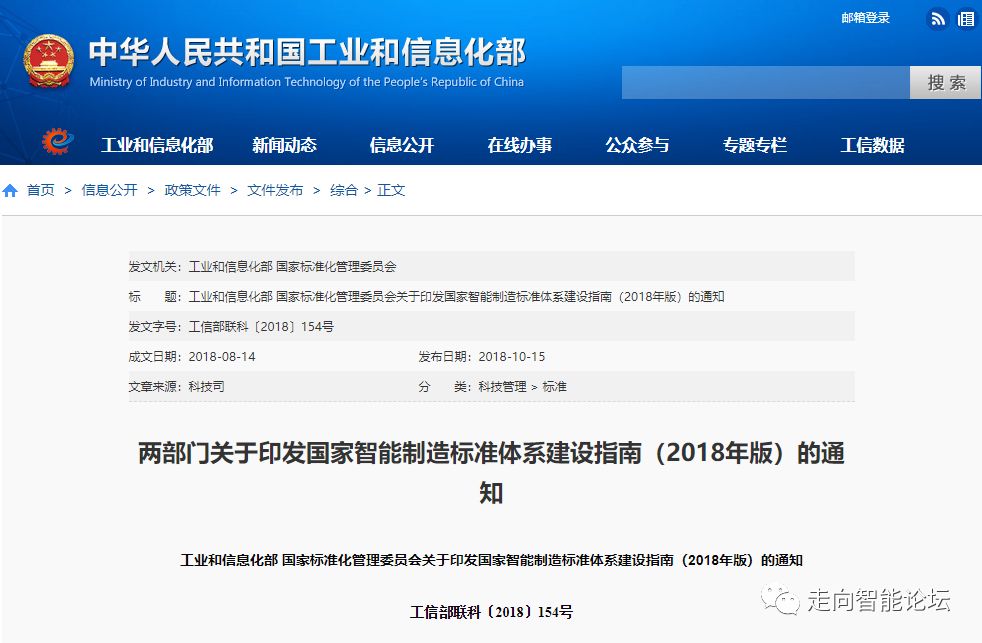
Task: Go to 综合 breadcrumb link
Action: coord(344,190)
